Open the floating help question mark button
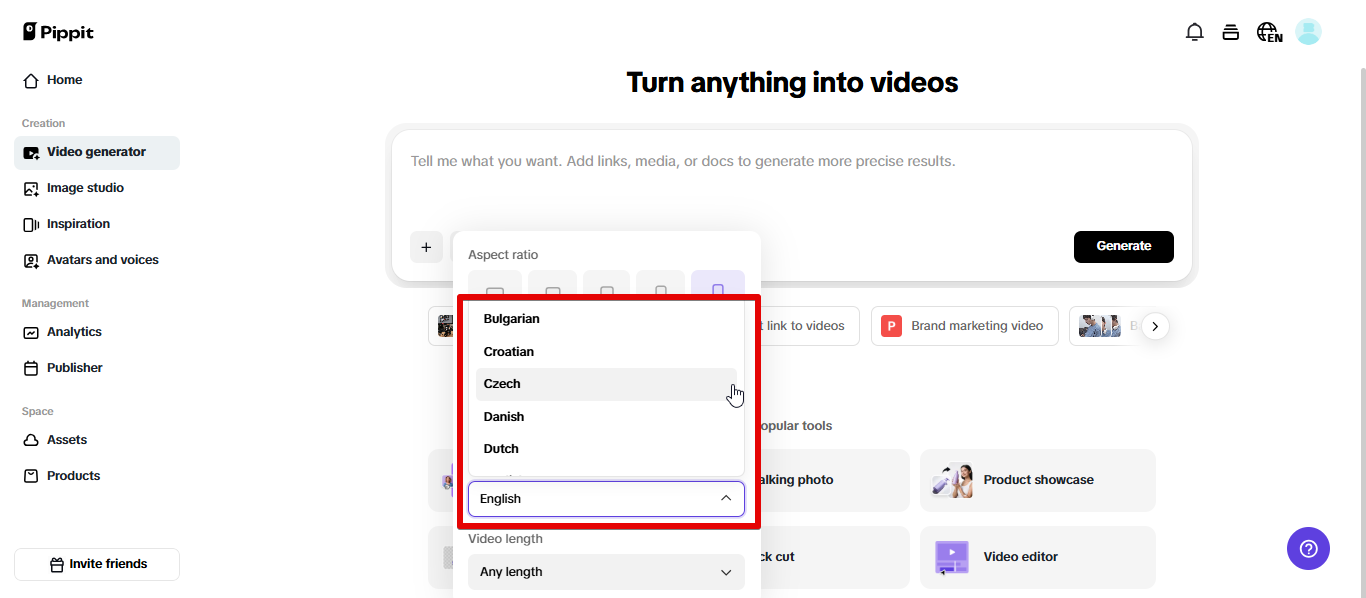1366x598 pixels. click(1308, 548)
